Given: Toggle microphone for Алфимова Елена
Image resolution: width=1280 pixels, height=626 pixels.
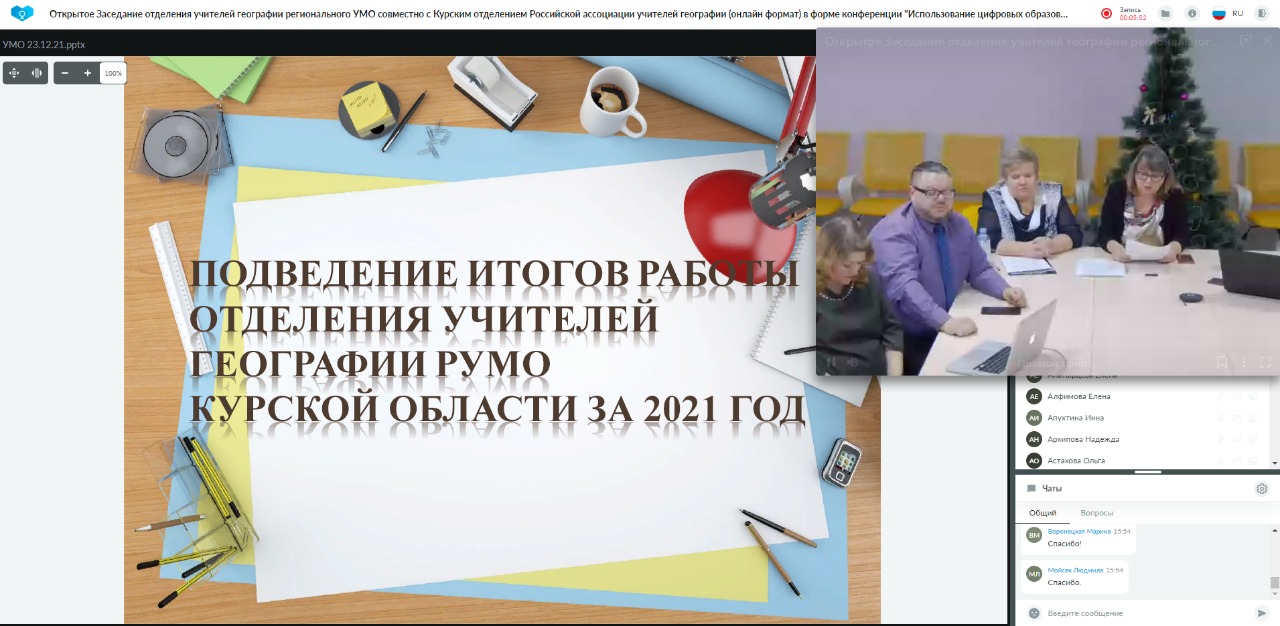Looking at the screenshot, I should 1220,397.
